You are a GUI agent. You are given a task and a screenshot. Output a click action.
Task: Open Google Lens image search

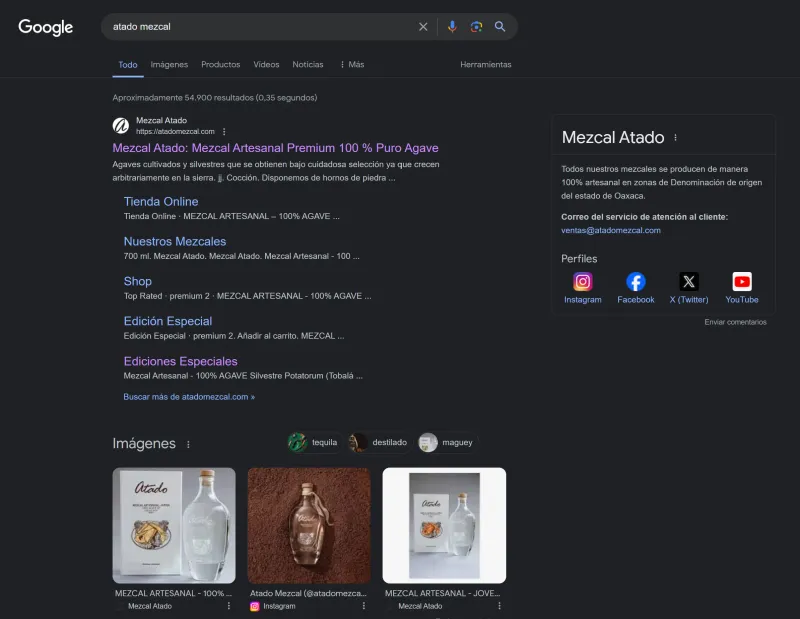[x=476, y=27]
